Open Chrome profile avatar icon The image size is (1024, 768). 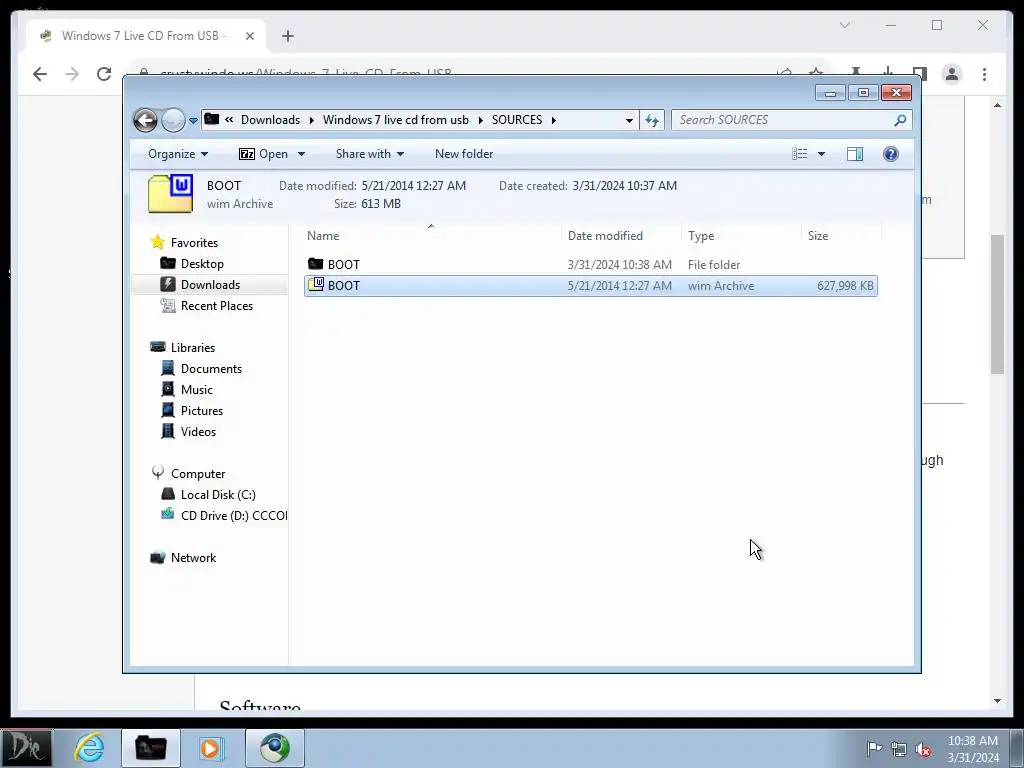952,74
